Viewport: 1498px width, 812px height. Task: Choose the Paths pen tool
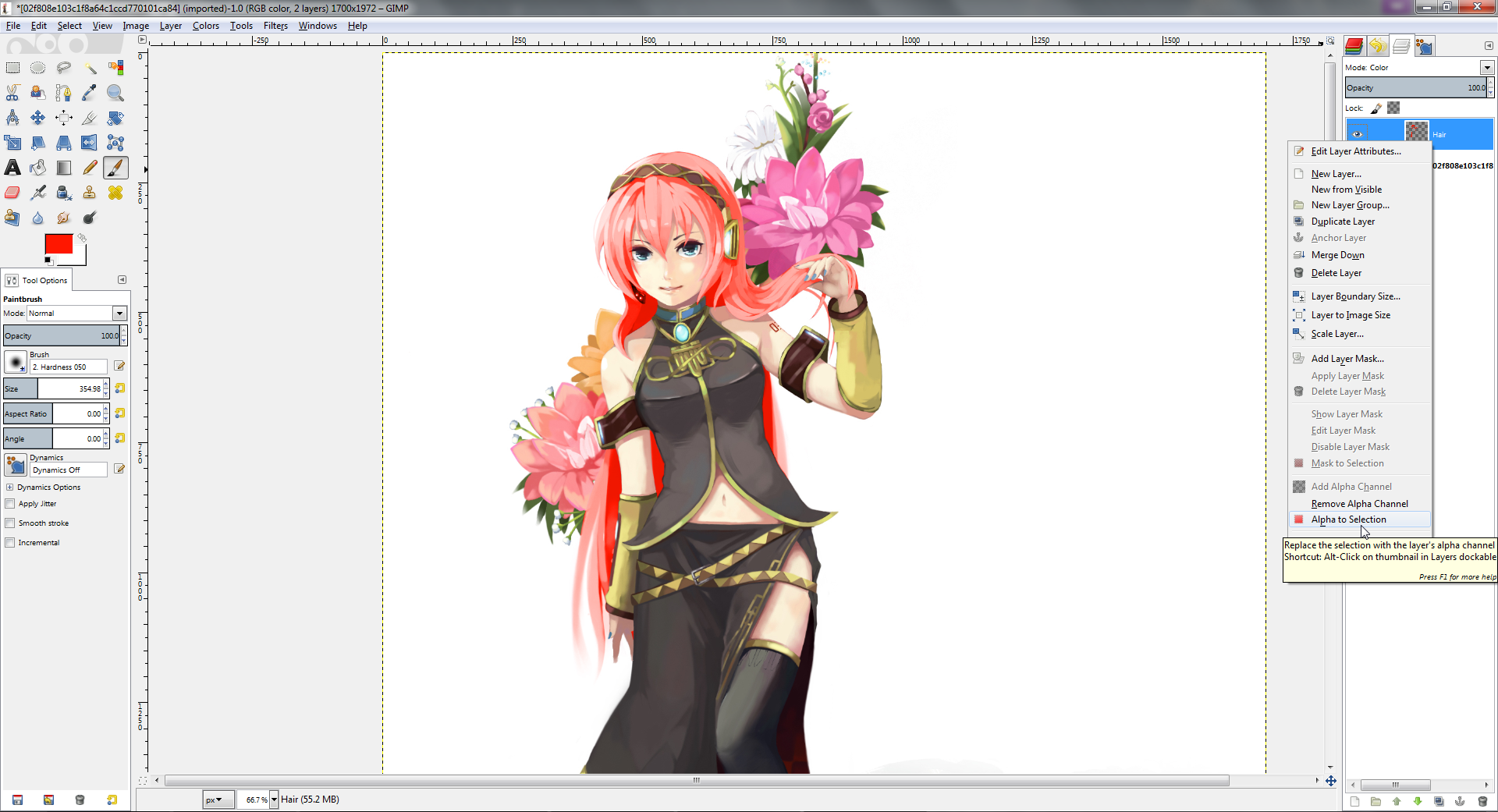click(x=64, y=93)
